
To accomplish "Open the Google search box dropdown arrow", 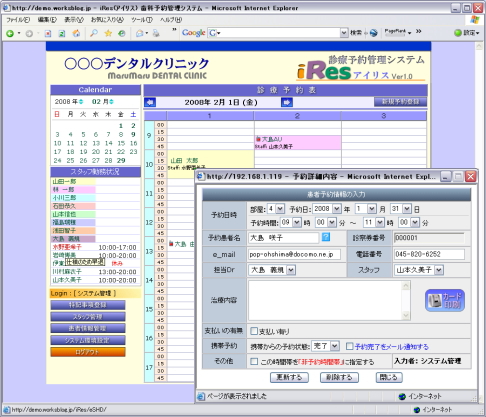I will pos(344,33).
